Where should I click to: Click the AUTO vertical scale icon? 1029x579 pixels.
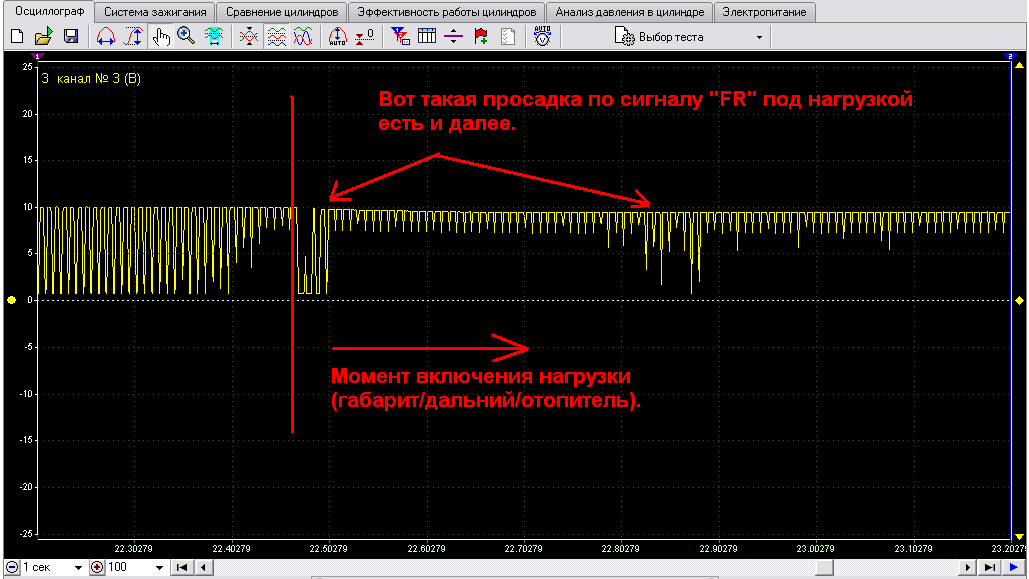pyautogui.click(x=337, y=36)
